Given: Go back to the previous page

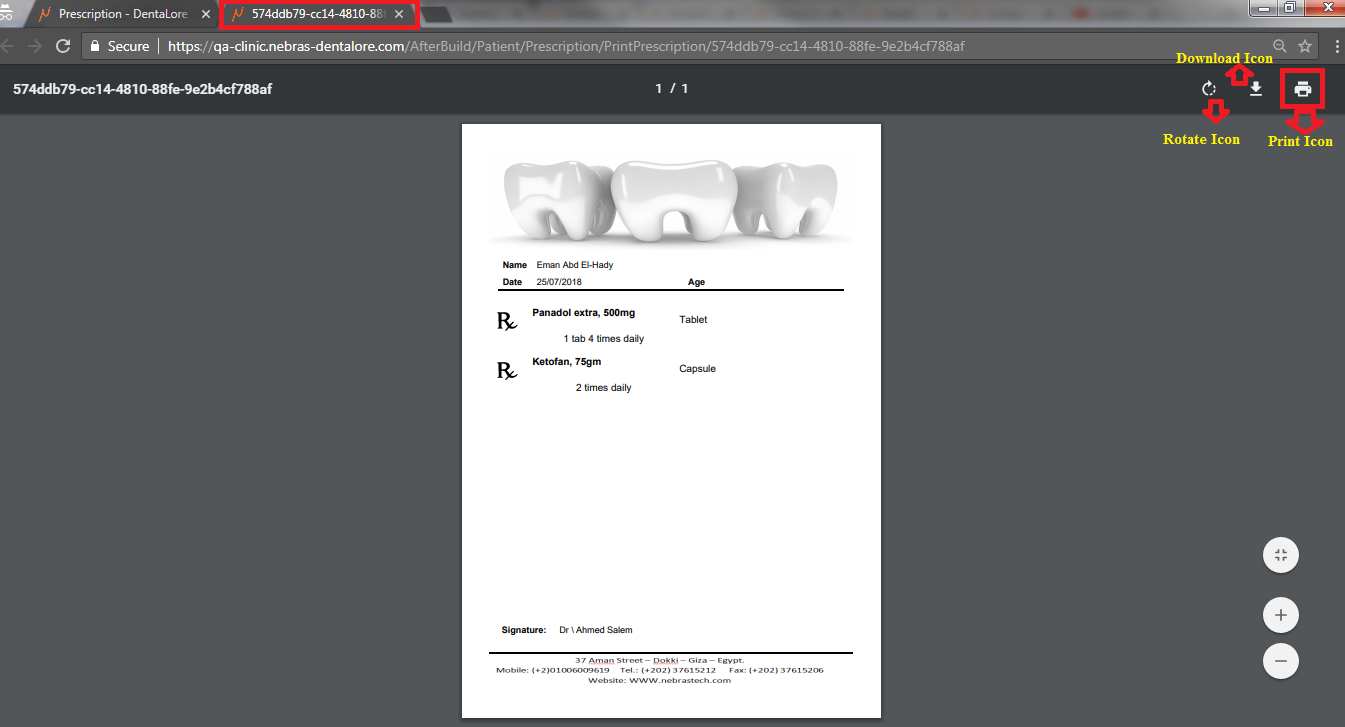Looking at the screenshot, I should (x=8, y=46).
